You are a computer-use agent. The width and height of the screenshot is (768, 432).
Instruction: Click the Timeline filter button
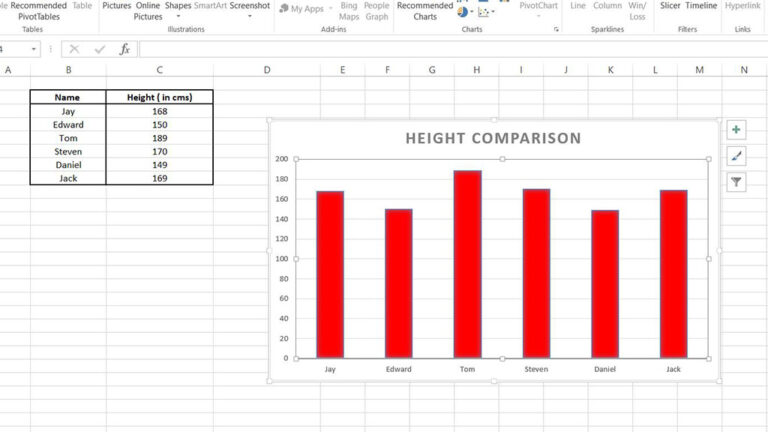(701, 6)
